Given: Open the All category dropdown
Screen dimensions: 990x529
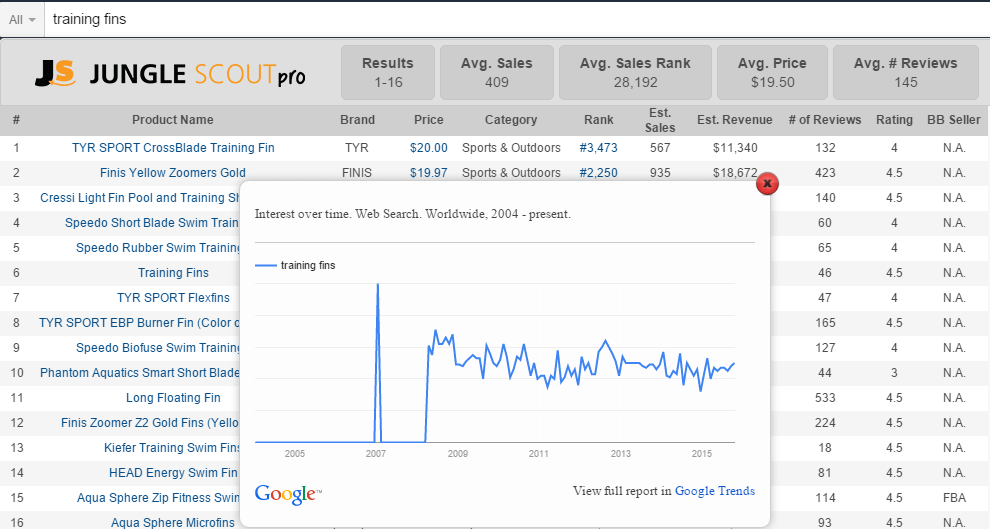Looking at the screenshot, I should tap(22, 20).
